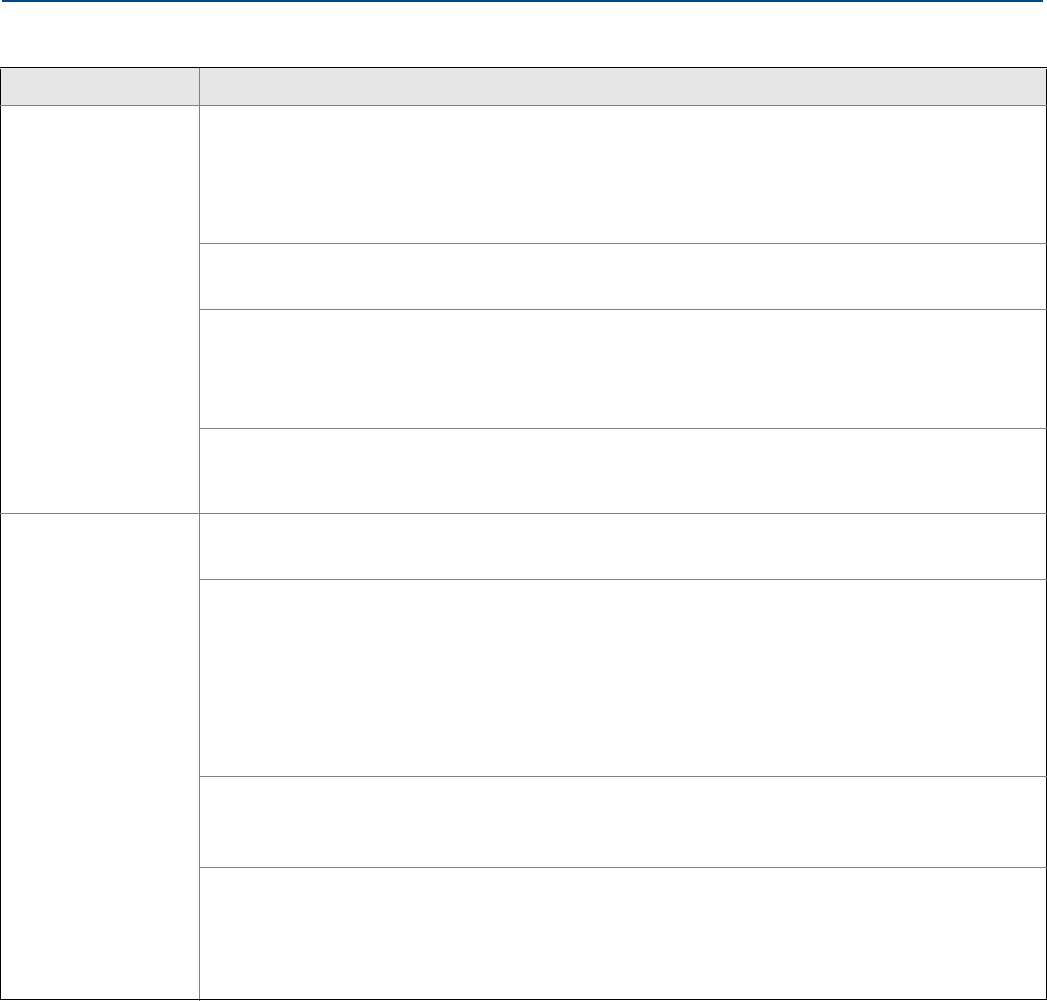
Task: Click the third wide cell in the upper group
Action: (622, 368)
